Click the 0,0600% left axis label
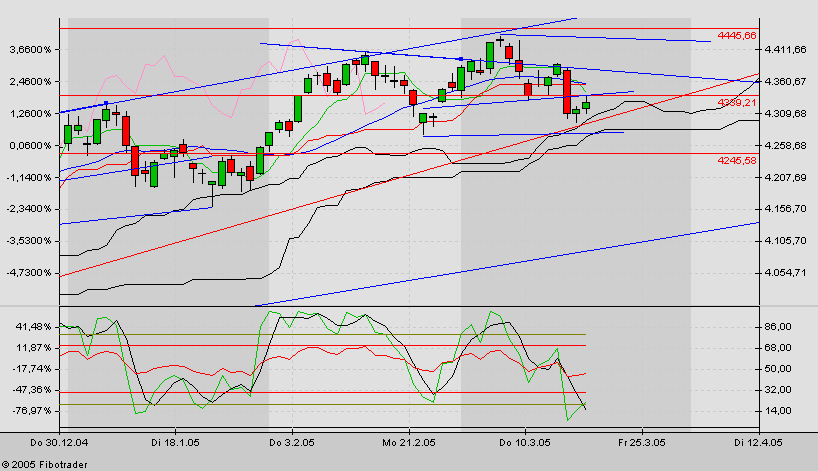818x471 pixels. click(x=30, y=146)
